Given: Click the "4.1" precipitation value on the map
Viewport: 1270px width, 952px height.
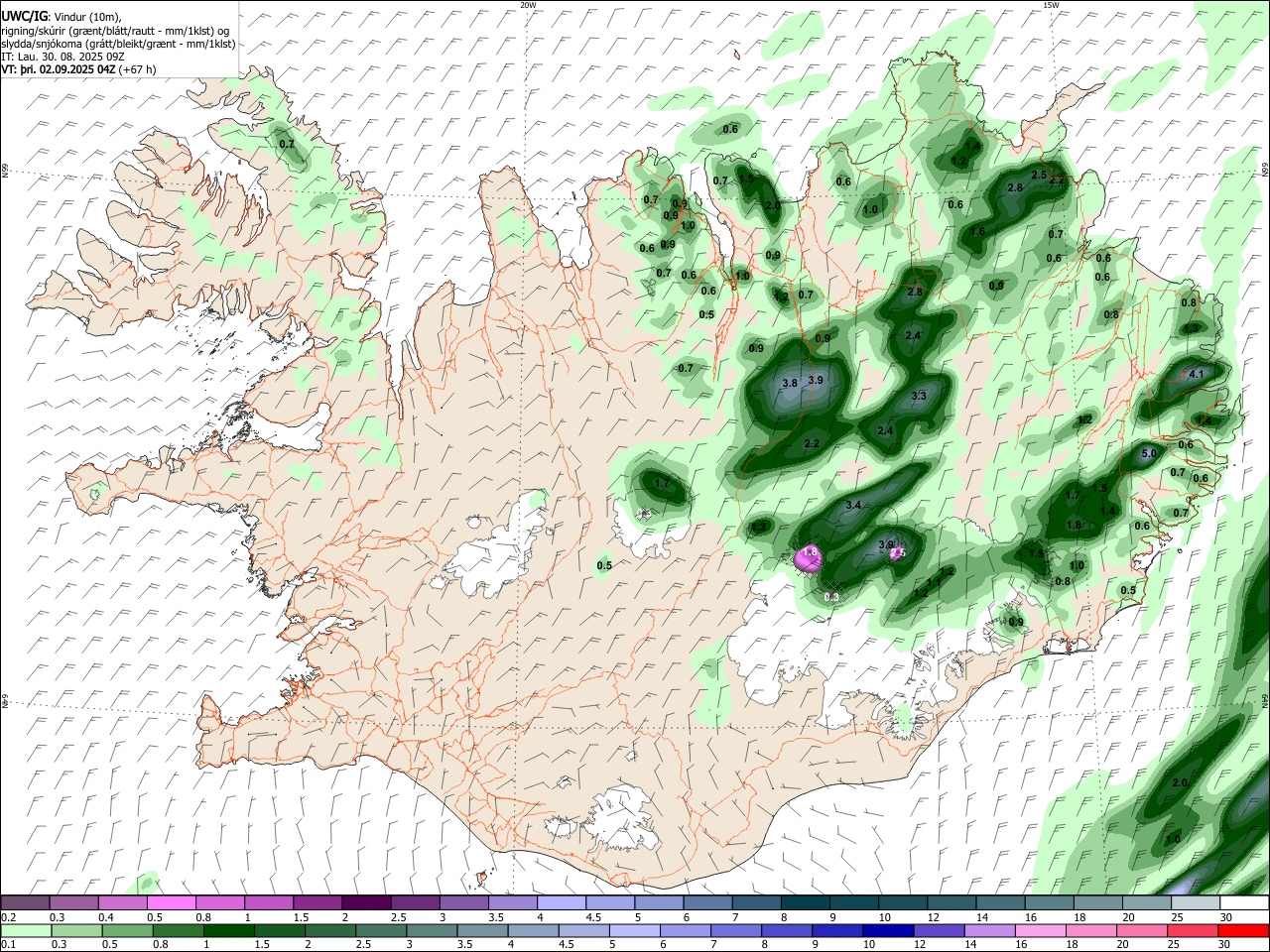Looking at the screenshot, I should [x=1196, y=374].
